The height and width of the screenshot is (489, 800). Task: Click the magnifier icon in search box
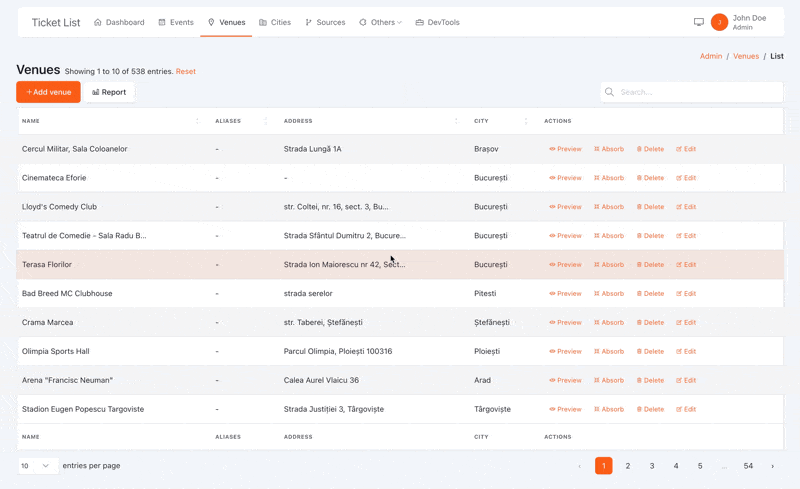609,92
